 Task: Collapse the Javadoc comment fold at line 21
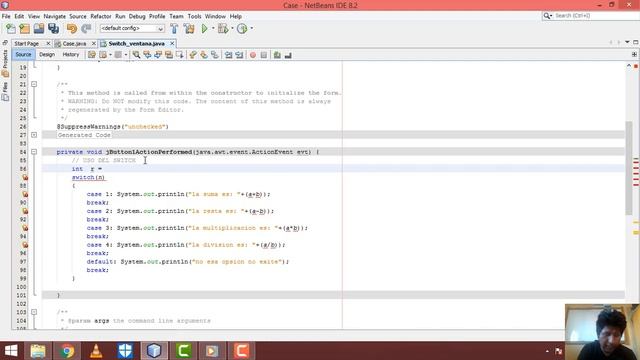34,84
